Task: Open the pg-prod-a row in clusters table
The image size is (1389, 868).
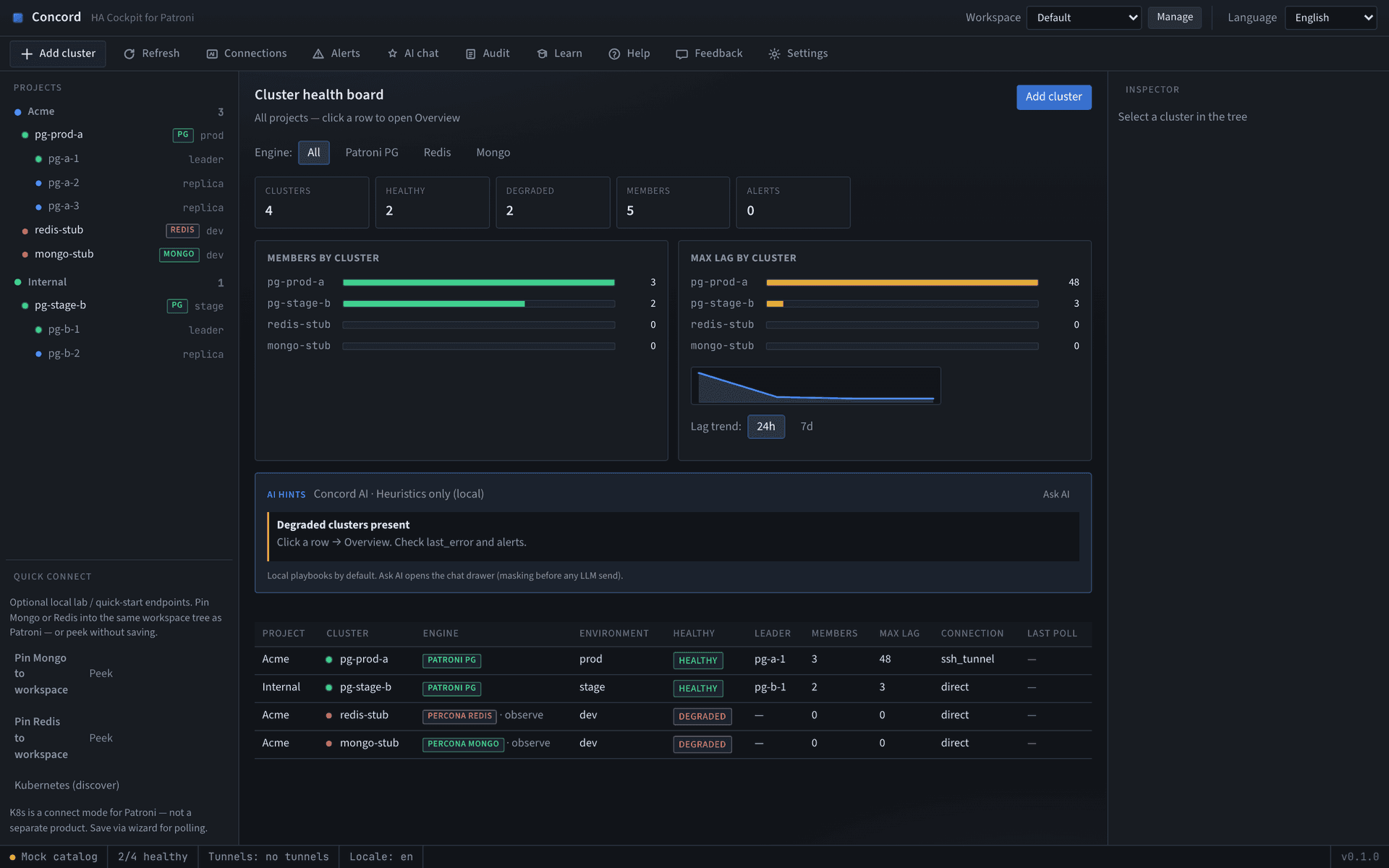Action: click(673, 660)
